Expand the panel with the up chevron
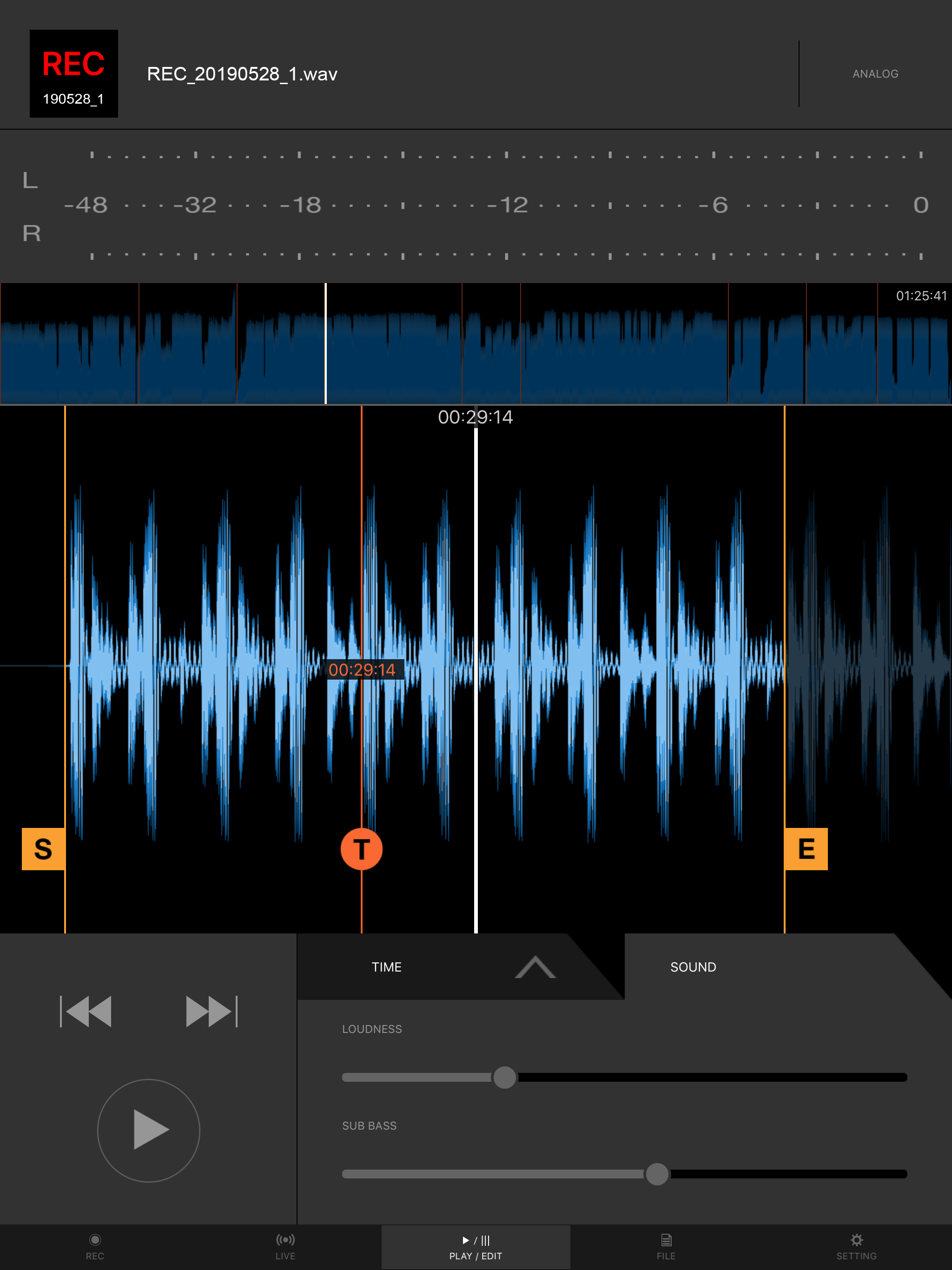952x1270 pixels. coord(535,967)
